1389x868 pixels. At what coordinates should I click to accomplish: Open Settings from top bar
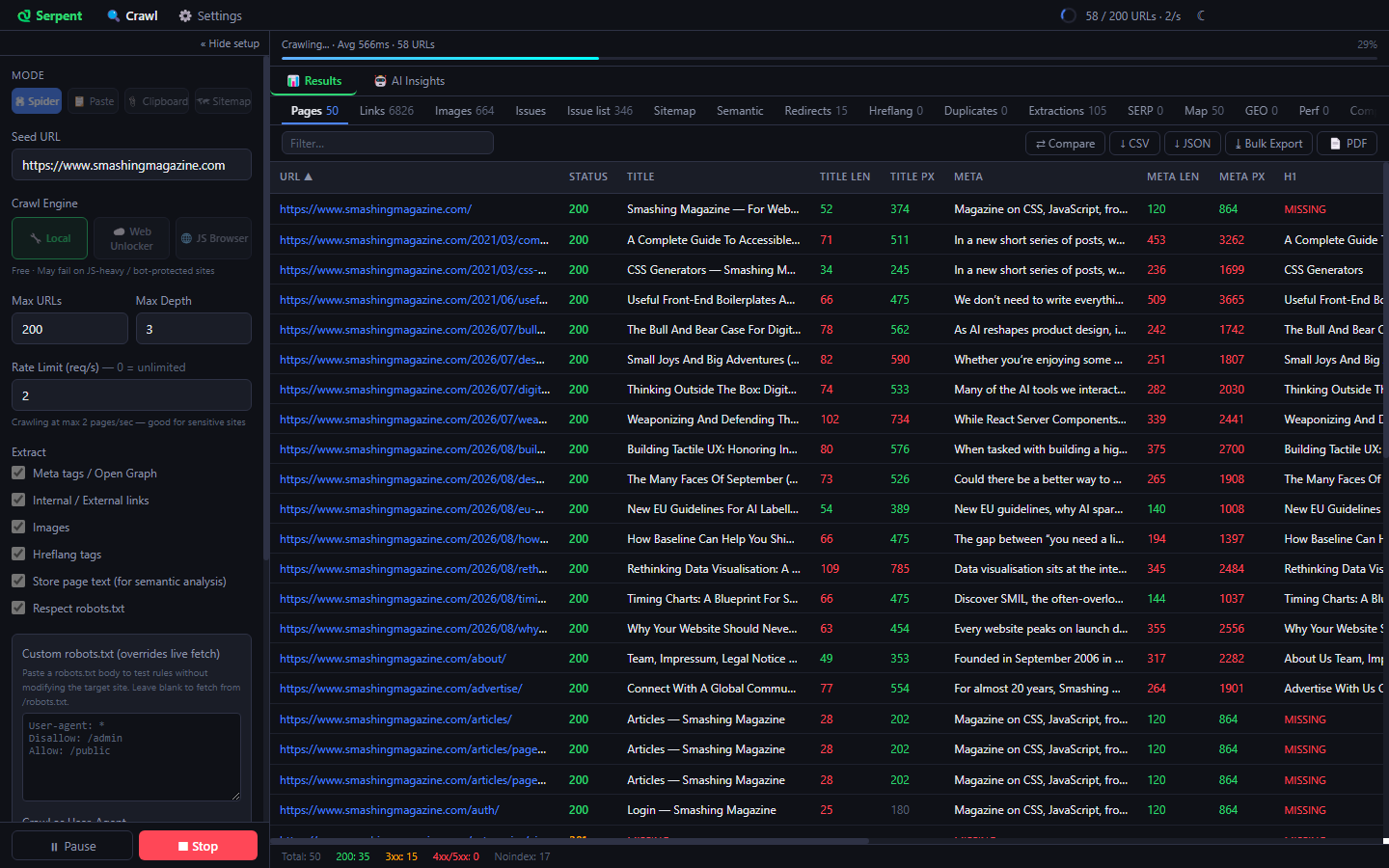pyautogui.click(x=210, y=15)
